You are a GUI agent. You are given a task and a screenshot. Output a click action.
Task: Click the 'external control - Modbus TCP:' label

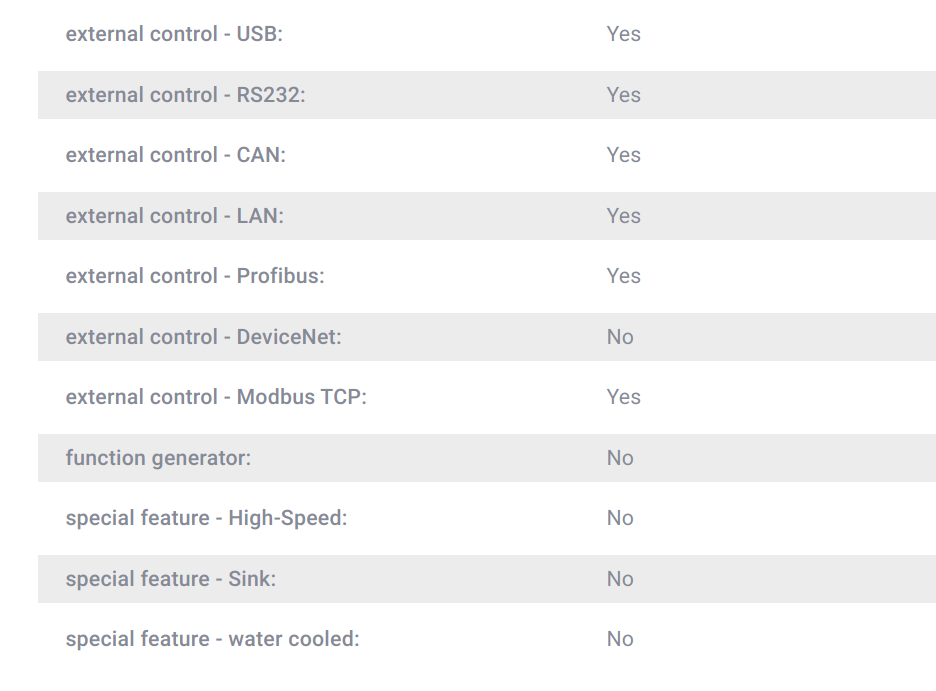click(216, 397)
